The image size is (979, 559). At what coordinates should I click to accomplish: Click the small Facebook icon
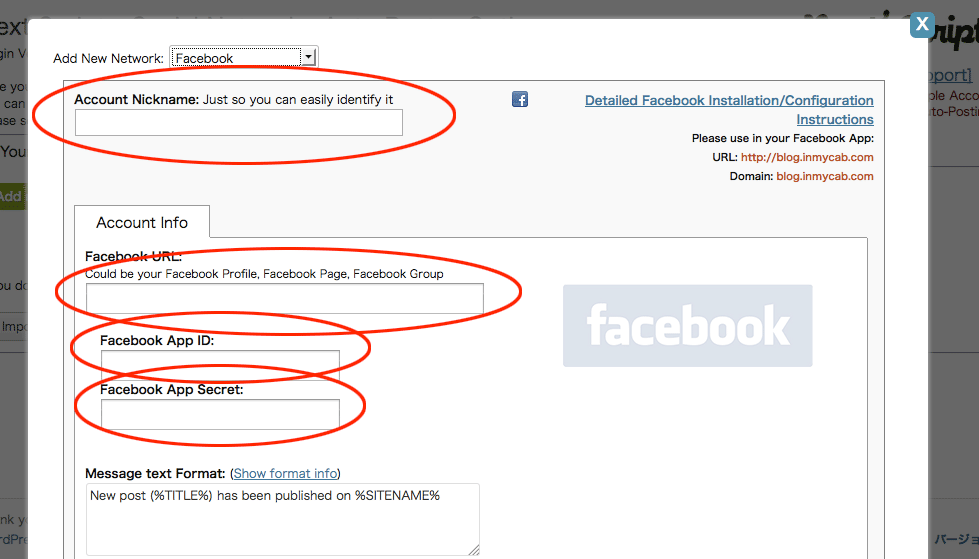point(520,99)
